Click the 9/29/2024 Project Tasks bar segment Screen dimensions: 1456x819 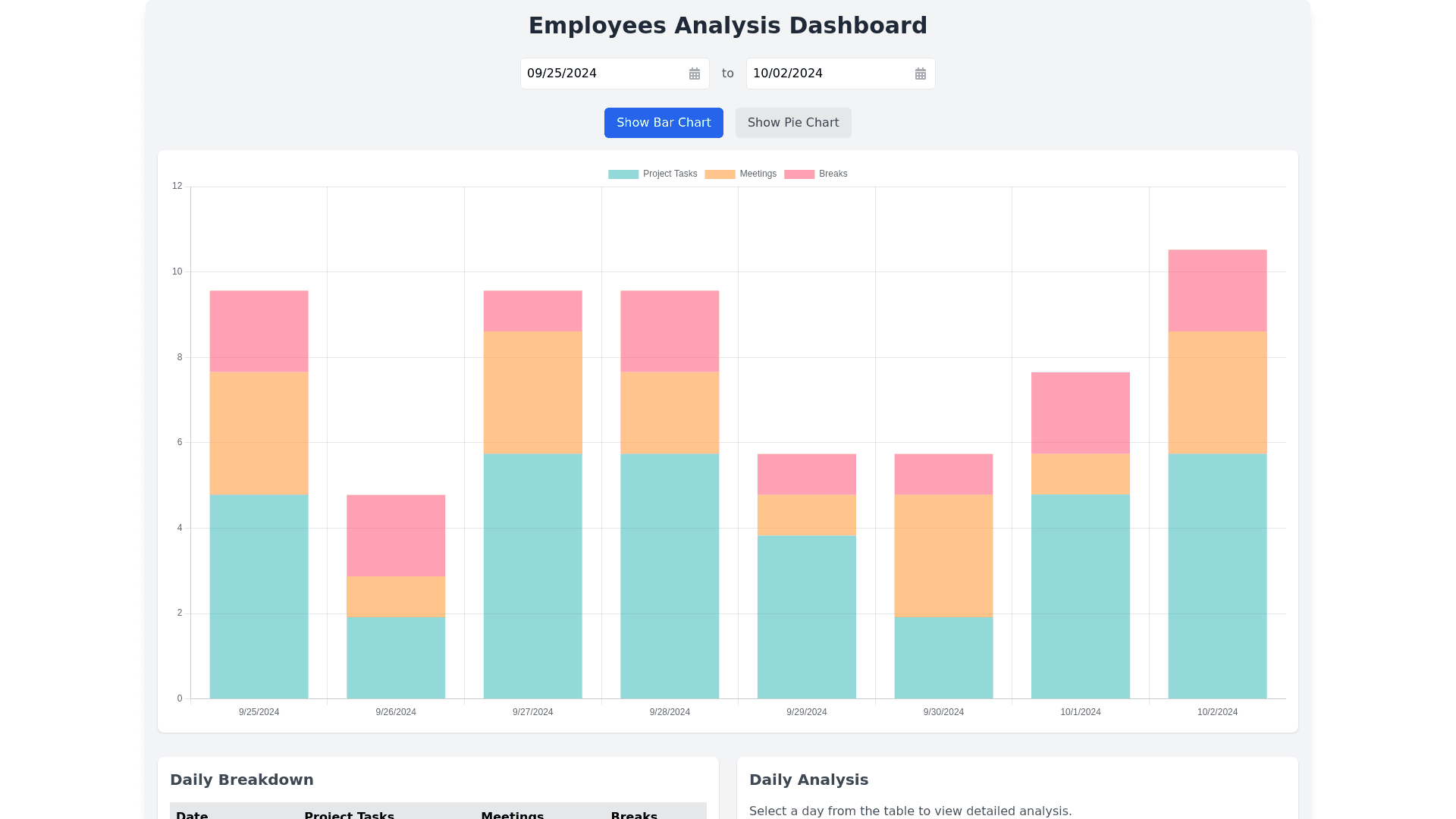(806, 617)
